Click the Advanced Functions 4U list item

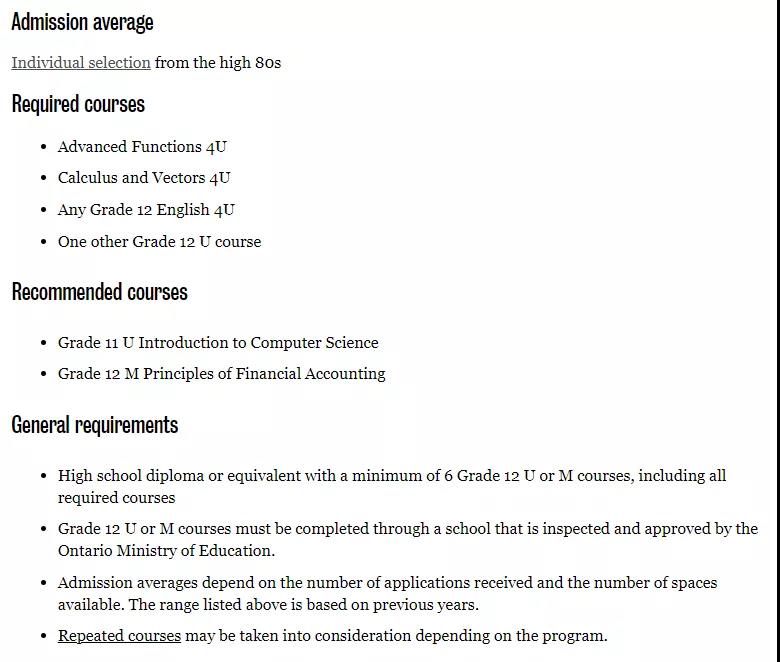[x=142, y=147]
